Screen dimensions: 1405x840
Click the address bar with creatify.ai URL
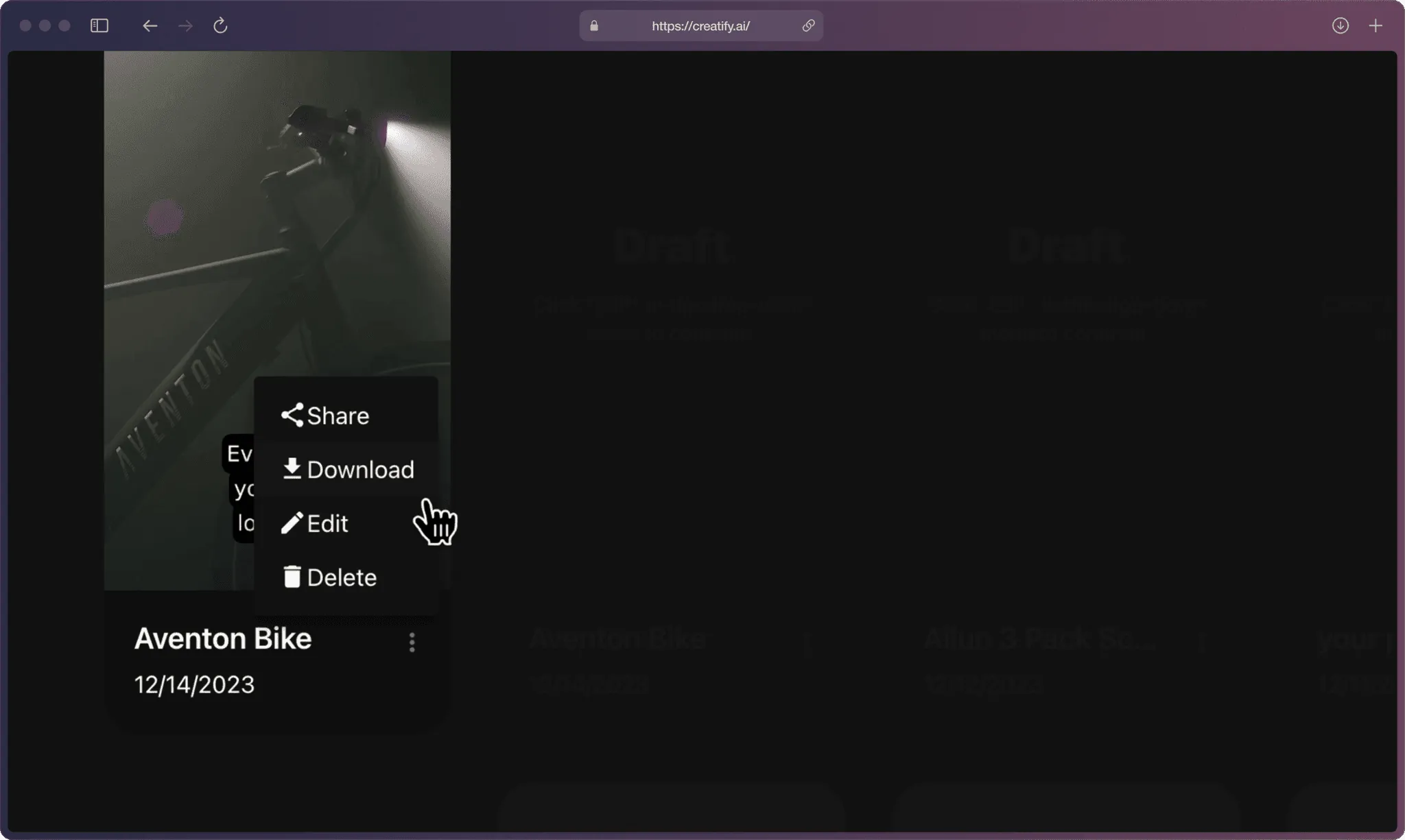700,26
